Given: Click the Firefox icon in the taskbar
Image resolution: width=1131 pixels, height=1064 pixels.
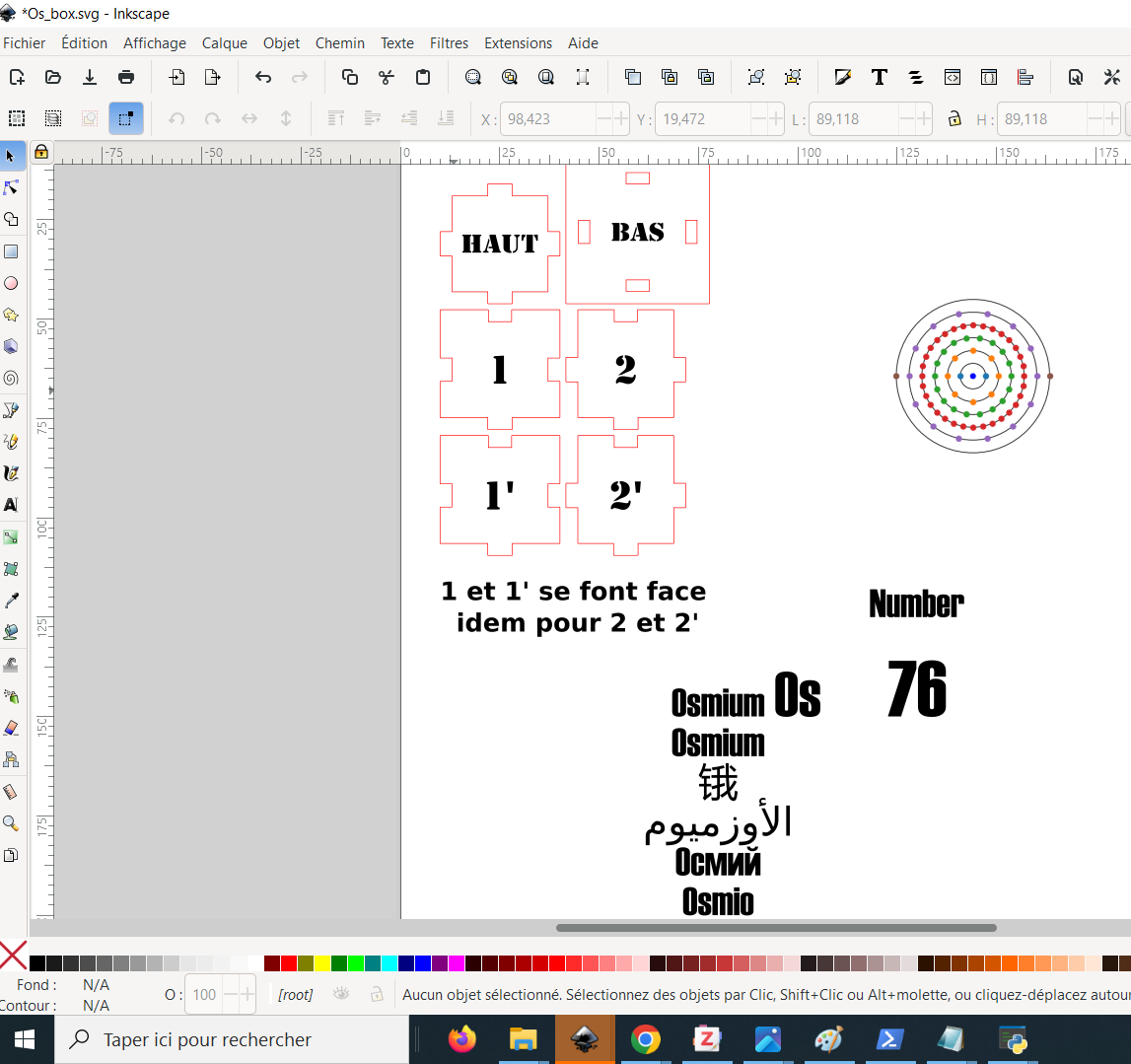Looking at the screenshot, I should pos(461,1039).
